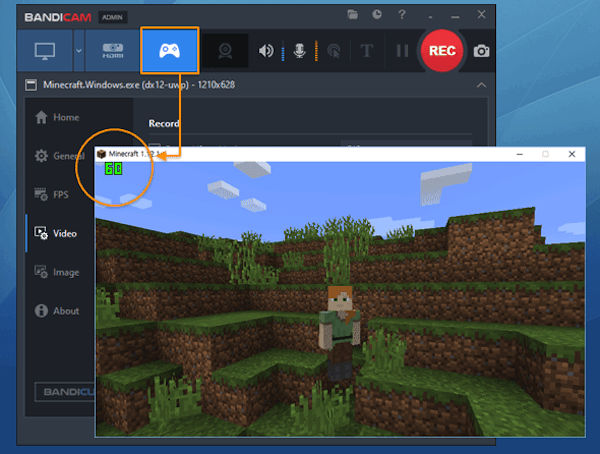Toggle microphone recording icon

tap(300, 51)
